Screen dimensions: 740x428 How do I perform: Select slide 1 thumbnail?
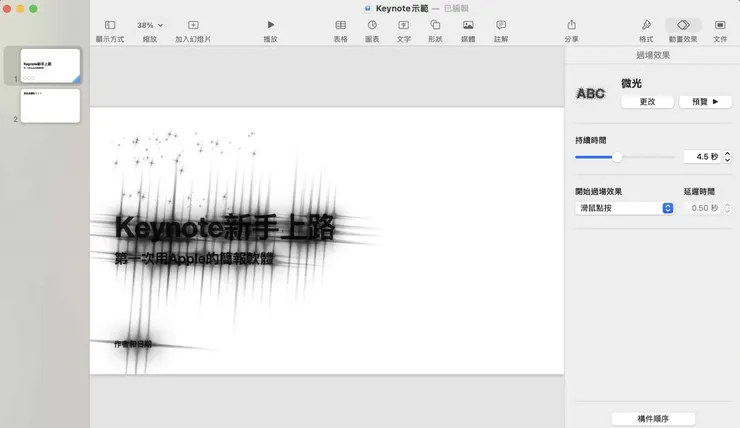(50, 66)
